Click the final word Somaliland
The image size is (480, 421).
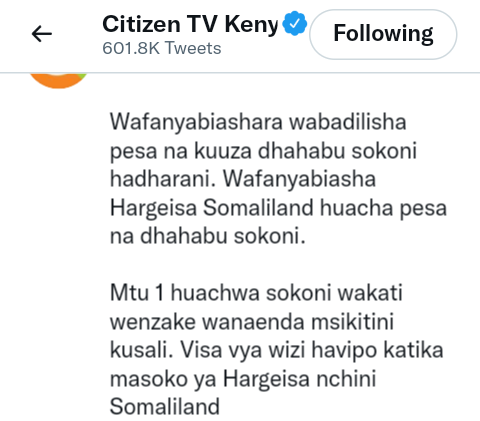(165, 406)
